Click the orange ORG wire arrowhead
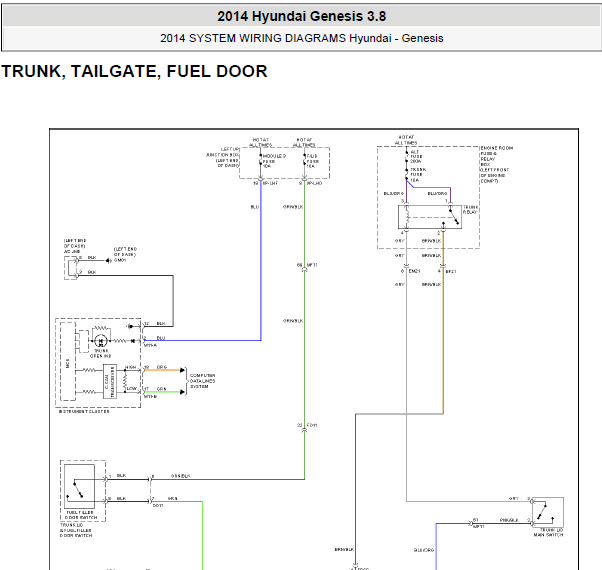 point(183,370)
